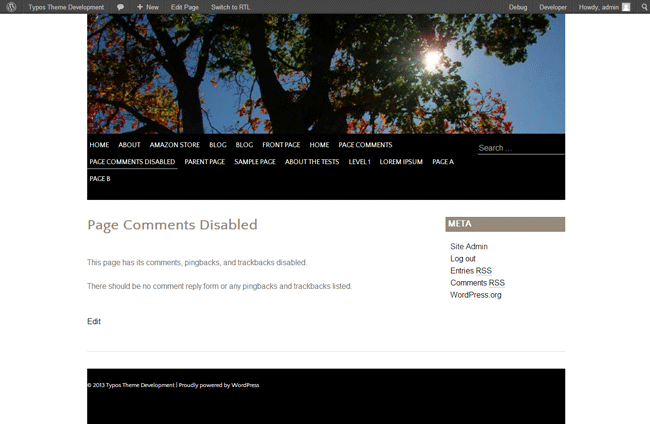Go to the Amazon Store page
The height and width of the screenshot is (424, 650).
pyautogui.click(x=175, y=145)
